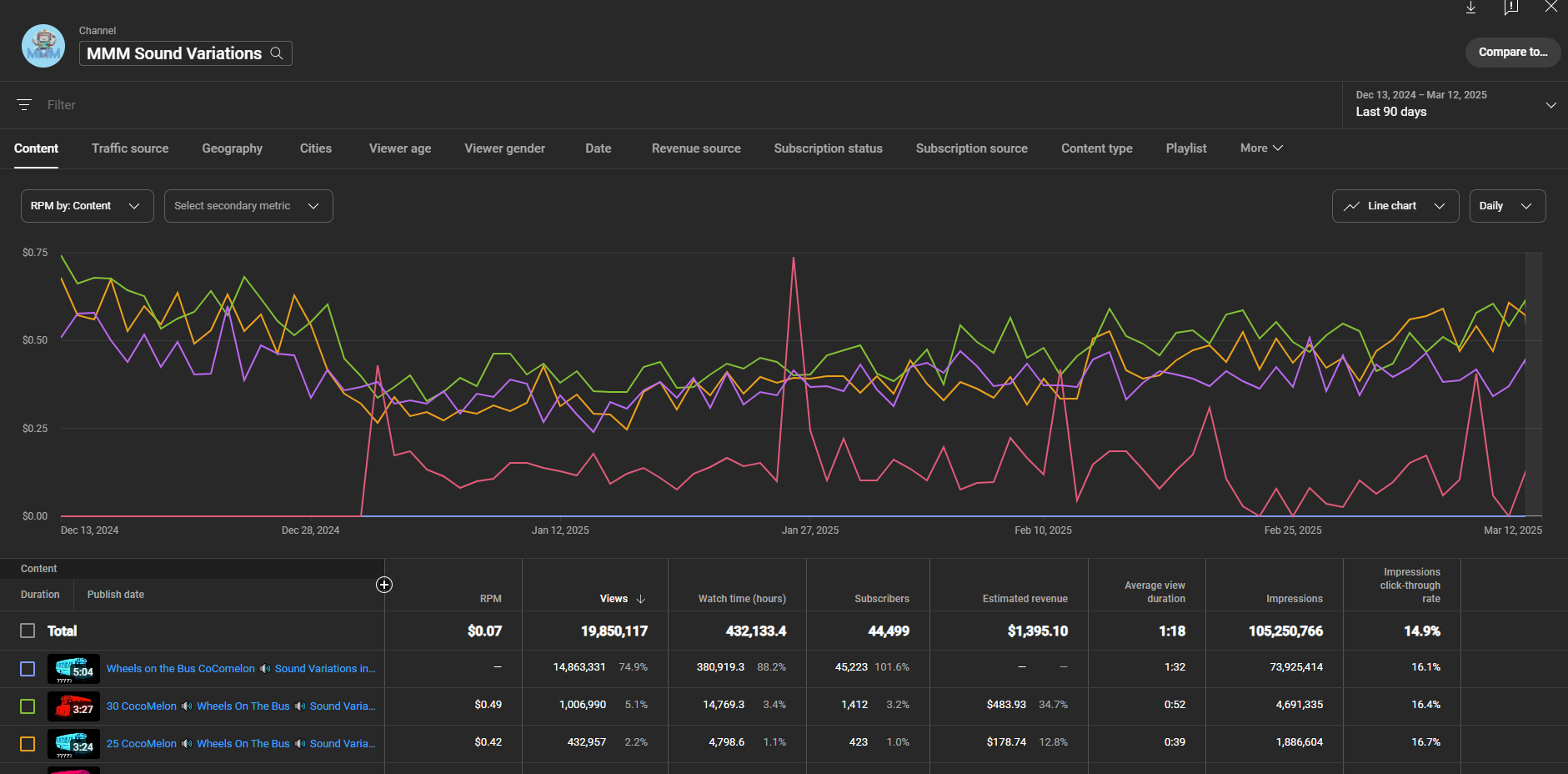Download the analytics report via the download icon
The height and width of the screenshot is (774, 1568).
click(x=1470, y=8)
